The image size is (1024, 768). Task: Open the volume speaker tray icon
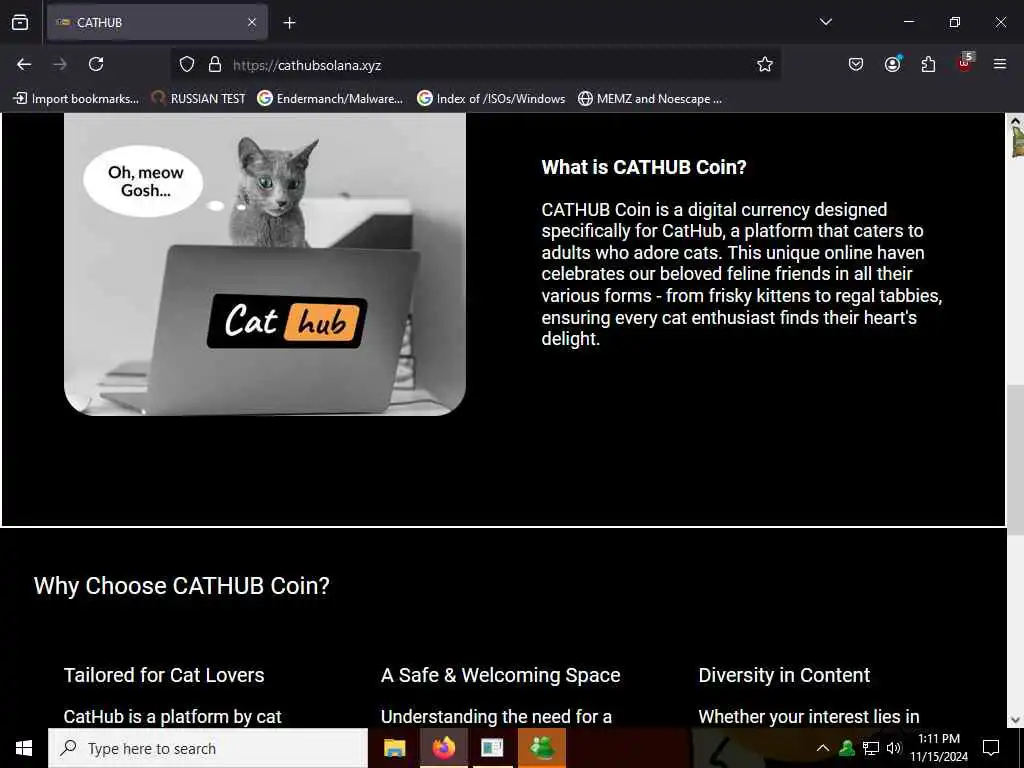pyautogui.click(x=894, y=748)
